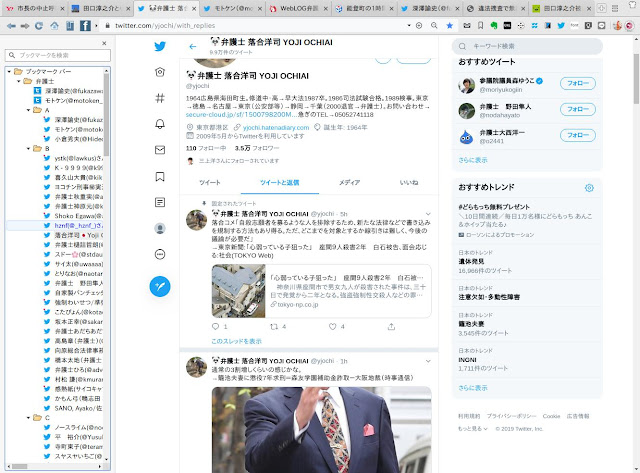Collapse bookmark folder C
The height and width of the screenshot is (473, 640).
tap(28, 418)
